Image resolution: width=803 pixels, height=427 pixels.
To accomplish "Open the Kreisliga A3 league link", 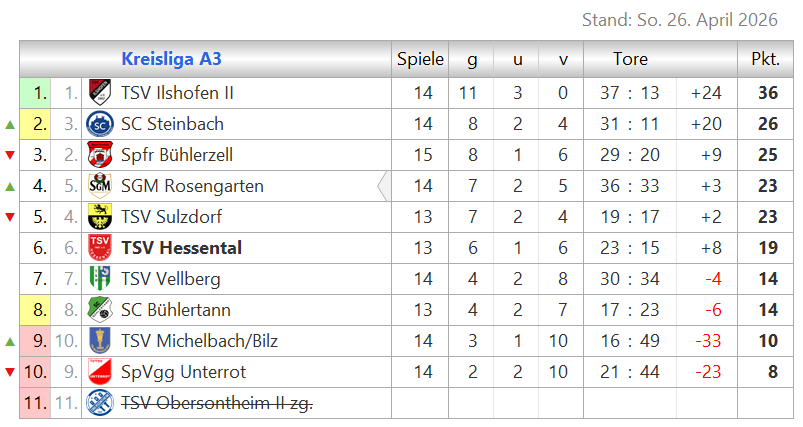I will [x=171, y=59].
